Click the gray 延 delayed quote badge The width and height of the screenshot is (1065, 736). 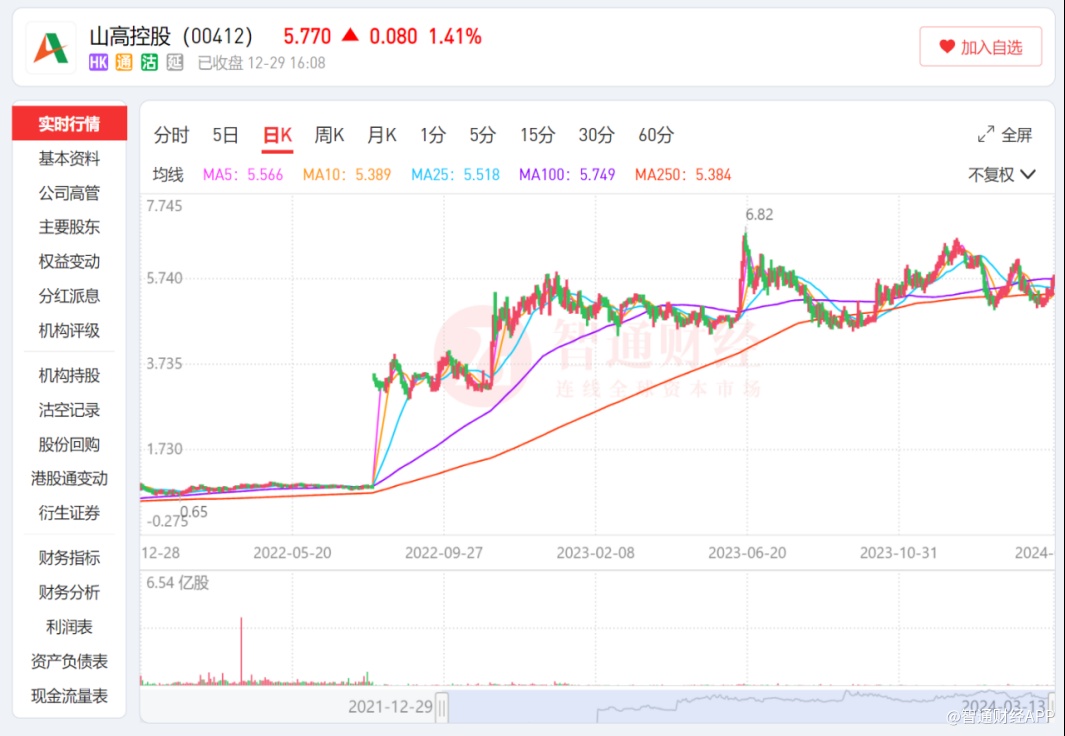[175, 63]
